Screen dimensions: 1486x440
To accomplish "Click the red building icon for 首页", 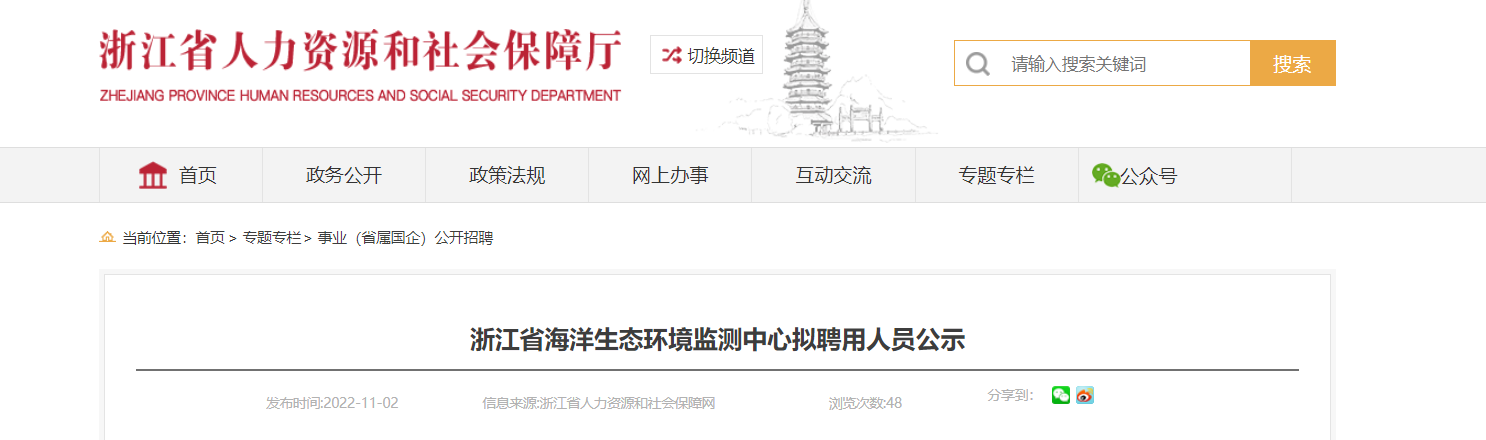I will [x=153, y=175].
